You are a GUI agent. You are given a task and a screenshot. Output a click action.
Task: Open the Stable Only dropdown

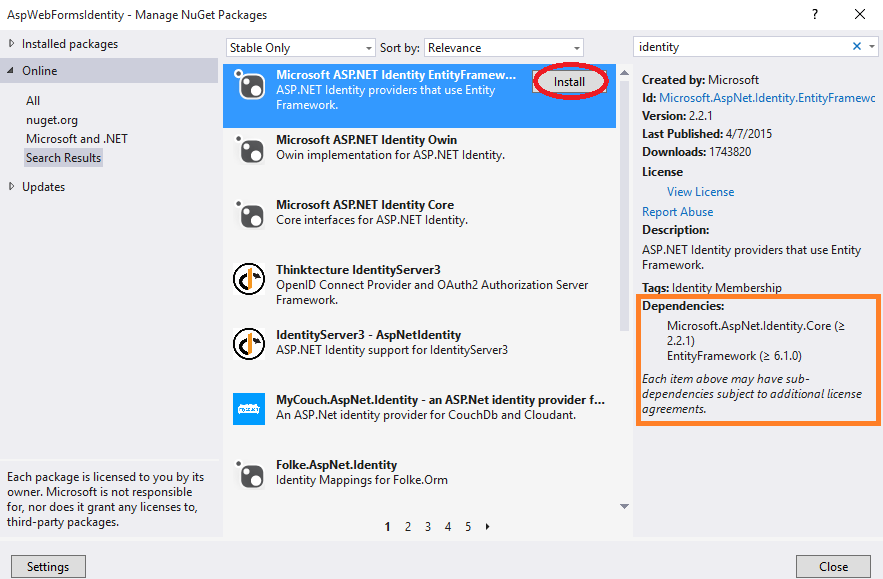pyautogui.click(x=300, y=47)
